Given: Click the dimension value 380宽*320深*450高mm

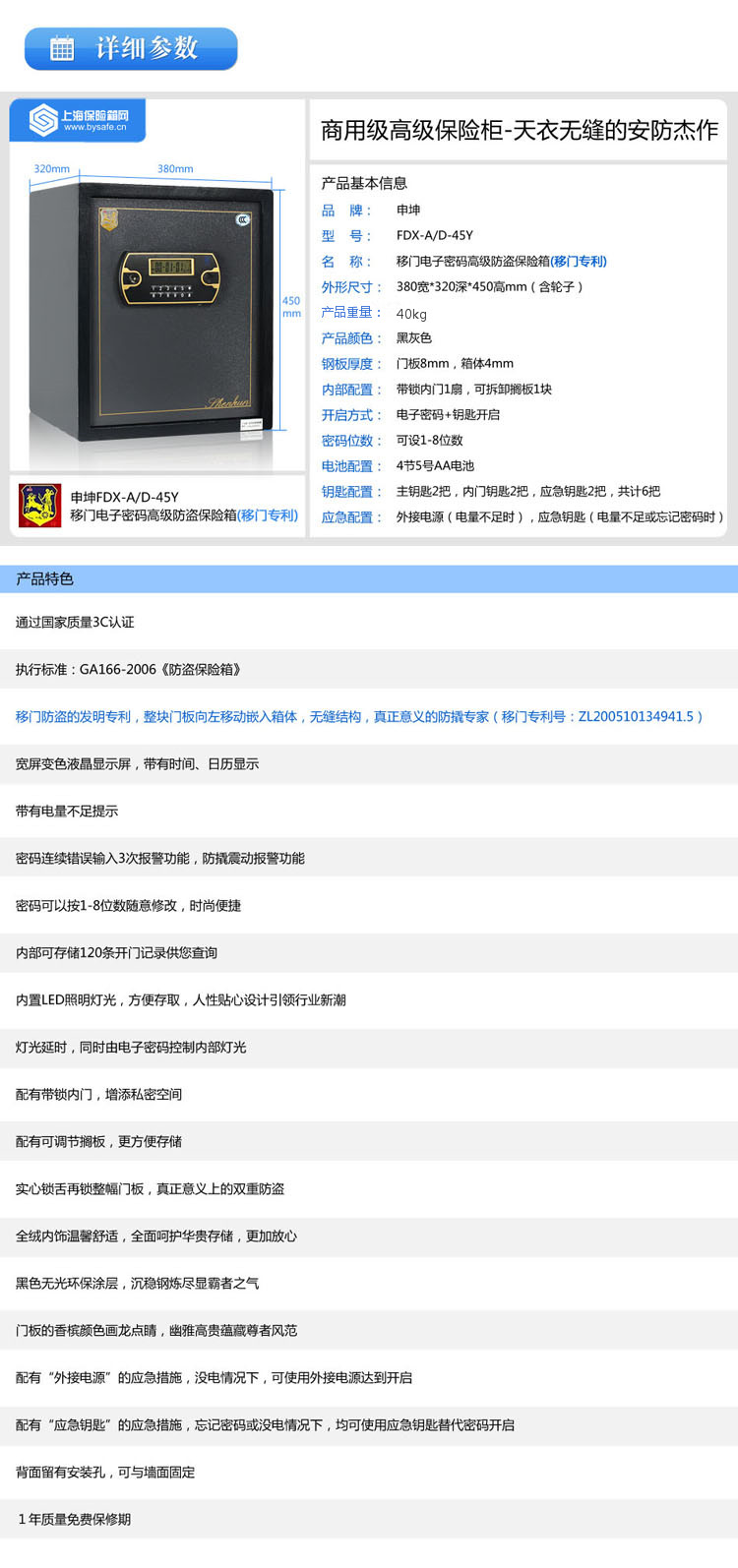Looking at the screenshot, I should pos(461,286).
